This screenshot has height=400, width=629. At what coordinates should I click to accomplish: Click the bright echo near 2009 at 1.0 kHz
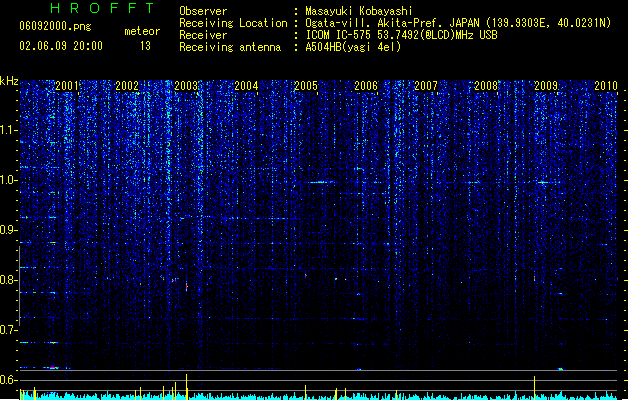543,183
